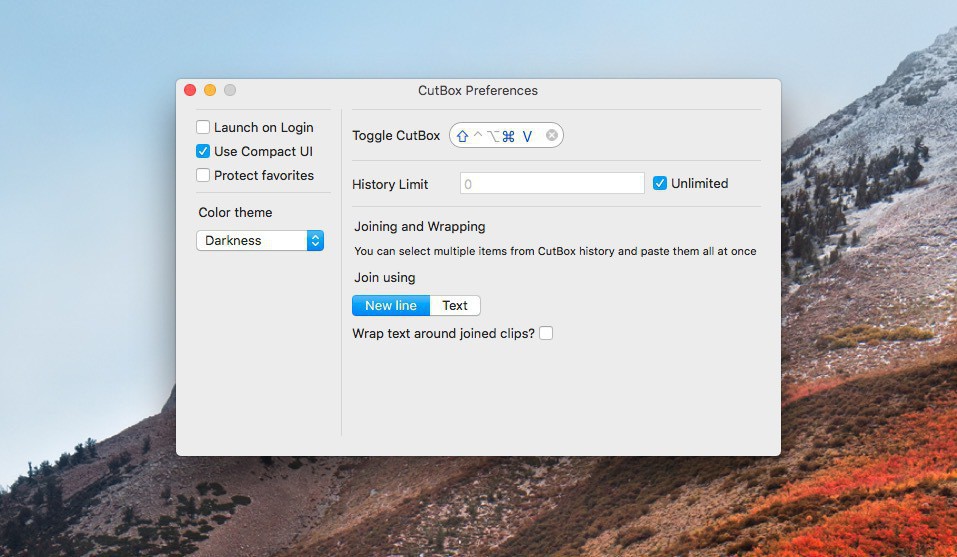Select New line join option
957x557 pixels.
click(x=391, y=306)
